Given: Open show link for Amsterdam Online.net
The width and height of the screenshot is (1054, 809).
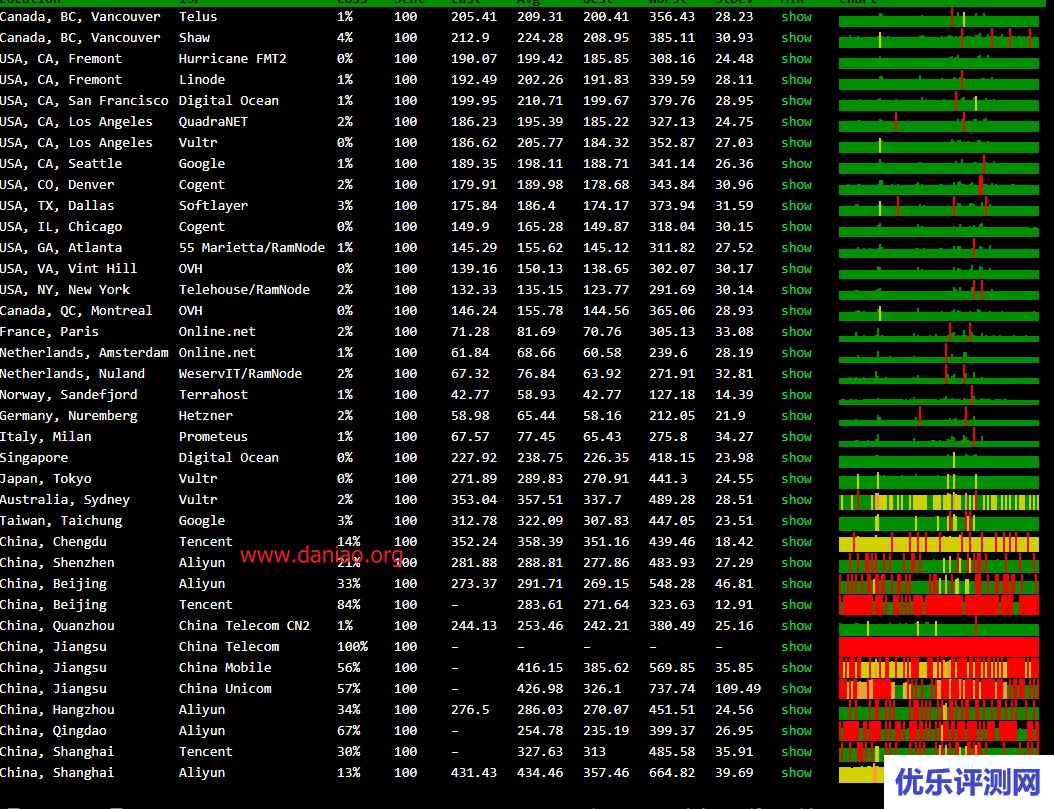Looking at the screenshot, I should pos(797,353).
